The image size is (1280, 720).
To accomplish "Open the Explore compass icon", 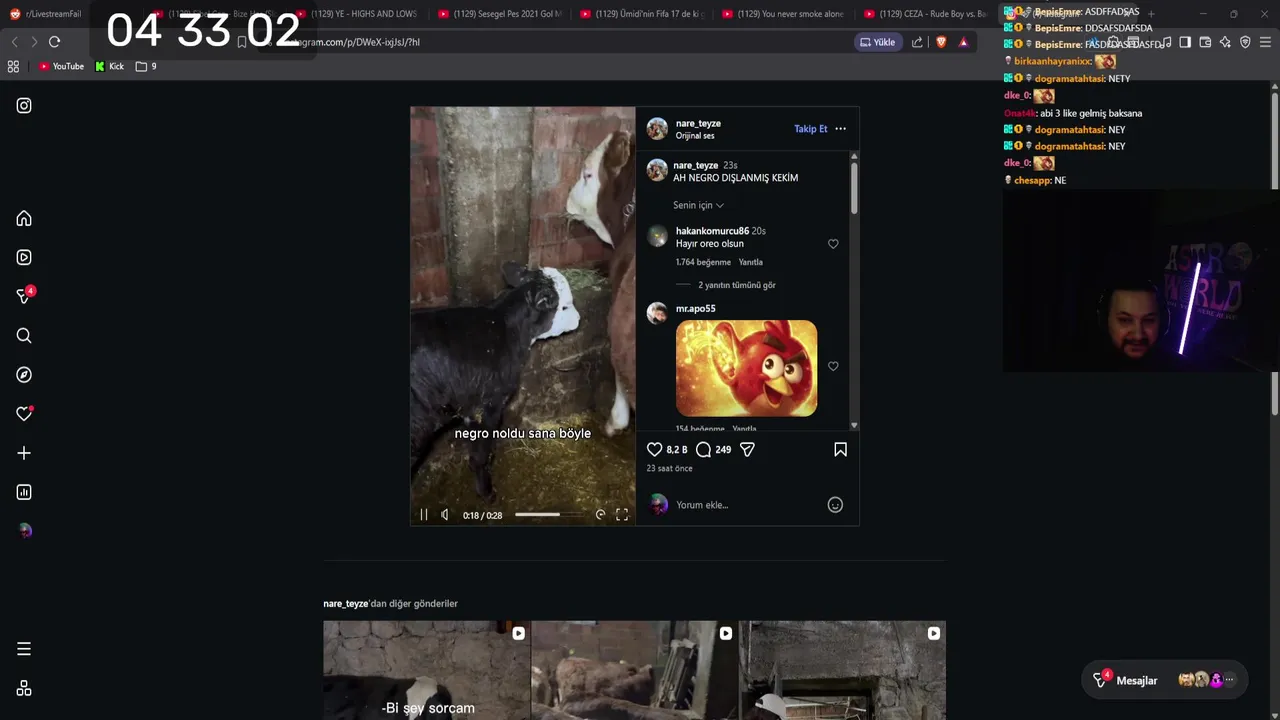I will pyautogui.click(x=24, y=374).
